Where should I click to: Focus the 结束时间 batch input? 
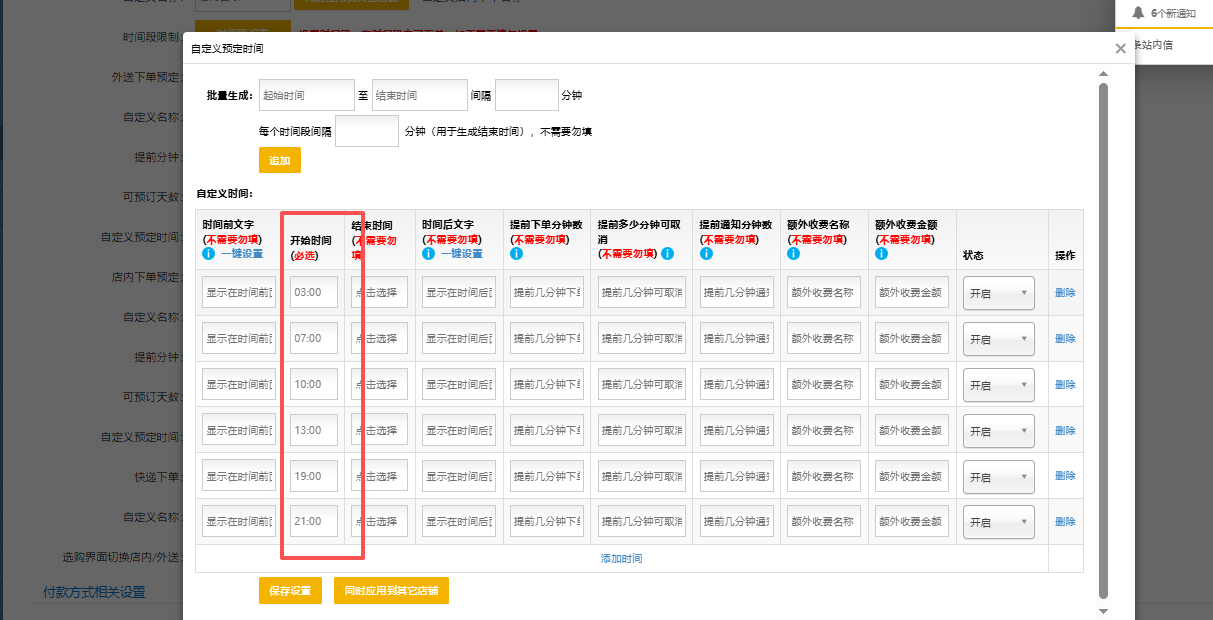coord(419,95)
